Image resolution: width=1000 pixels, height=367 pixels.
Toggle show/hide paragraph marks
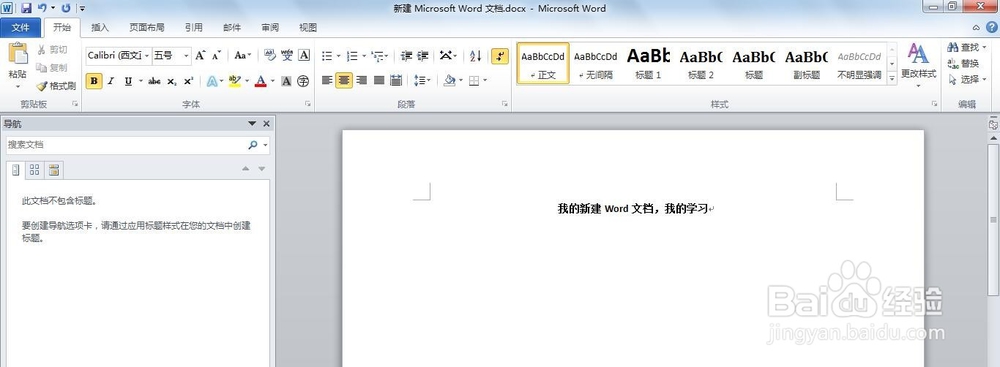coord(500,56)
